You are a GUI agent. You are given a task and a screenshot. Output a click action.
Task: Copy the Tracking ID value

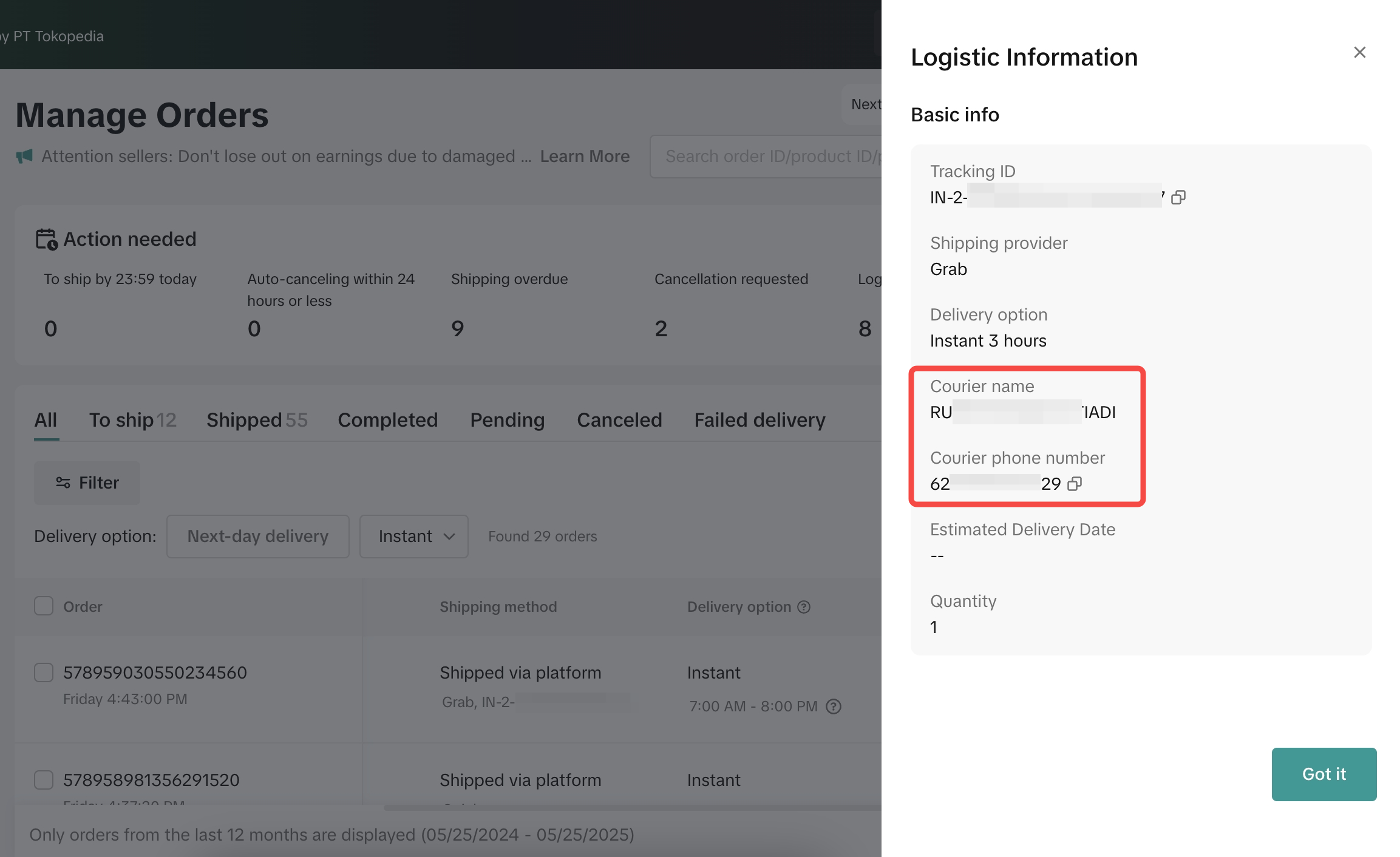1178,197
